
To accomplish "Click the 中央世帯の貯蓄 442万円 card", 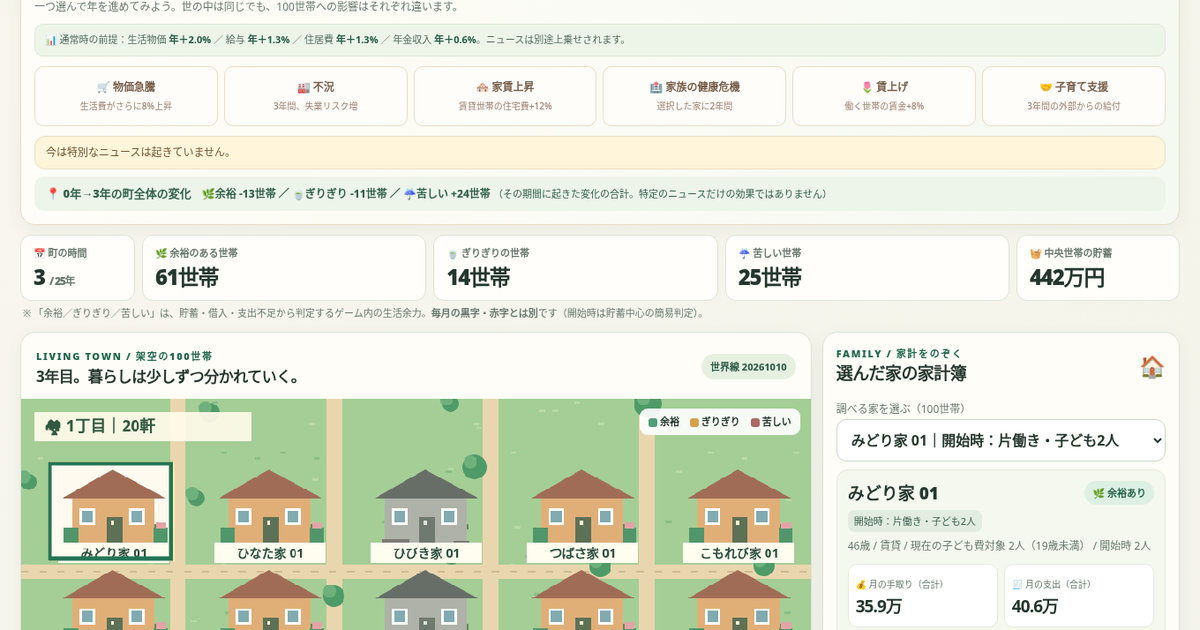I will 1098,268.
